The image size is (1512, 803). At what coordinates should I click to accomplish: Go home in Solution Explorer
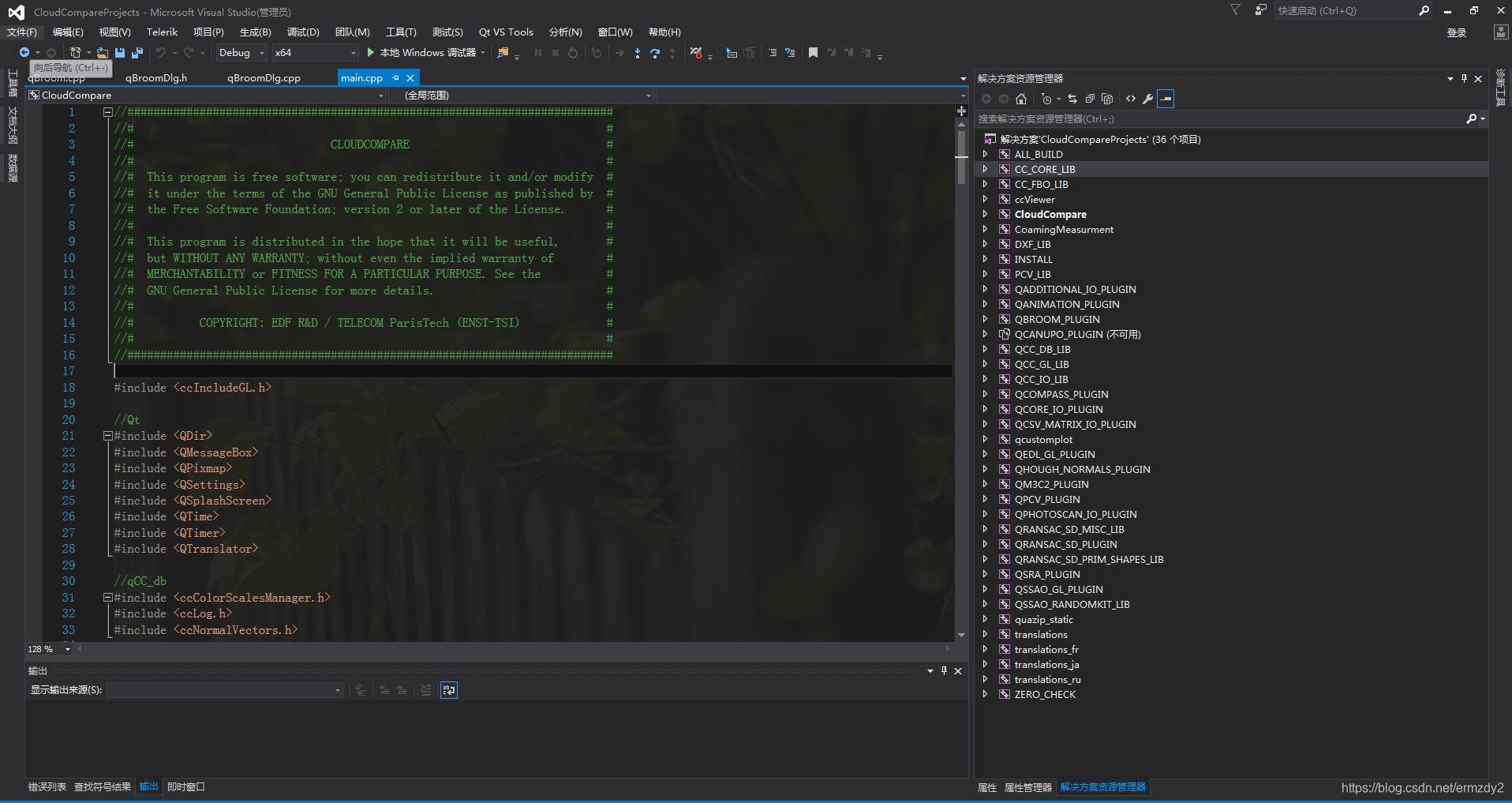click(1021, 99)
